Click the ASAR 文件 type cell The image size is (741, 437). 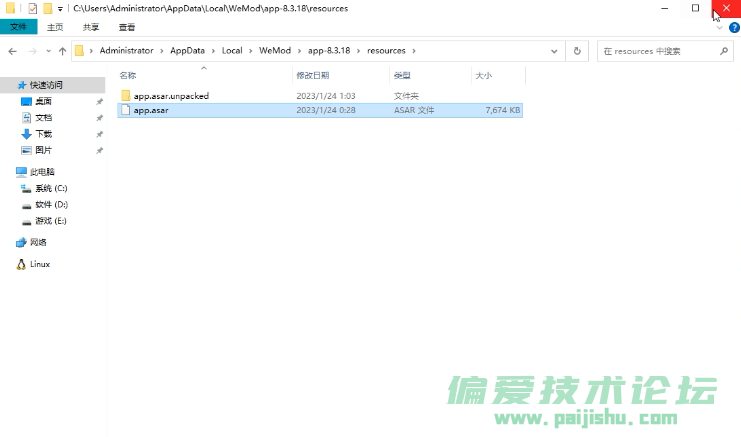pos(414,110)
